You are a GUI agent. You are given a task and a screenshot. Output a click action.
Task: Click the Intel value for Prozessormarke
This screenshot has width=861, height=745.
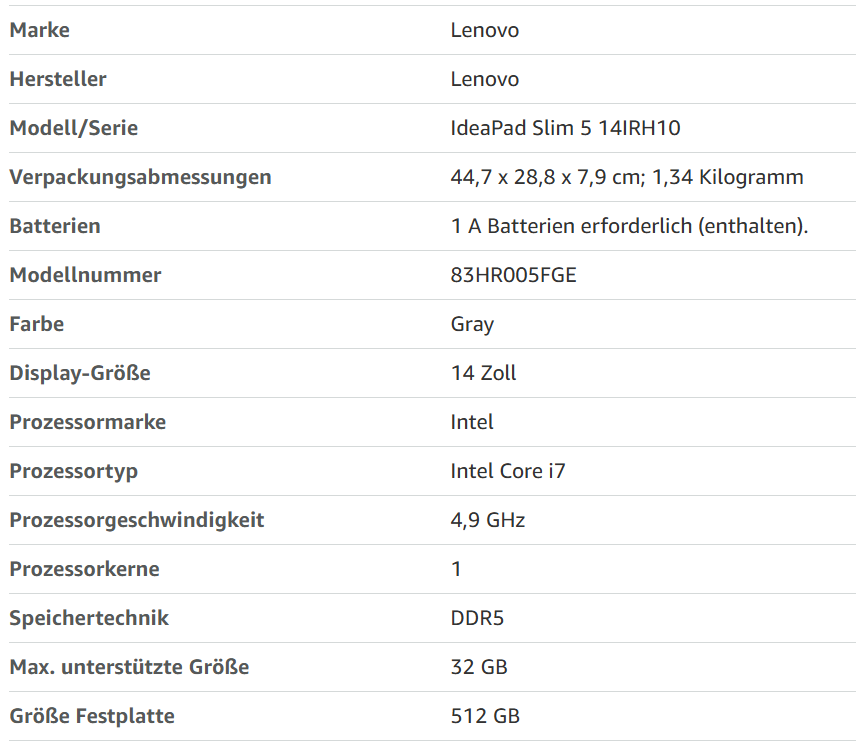point(472,422)
